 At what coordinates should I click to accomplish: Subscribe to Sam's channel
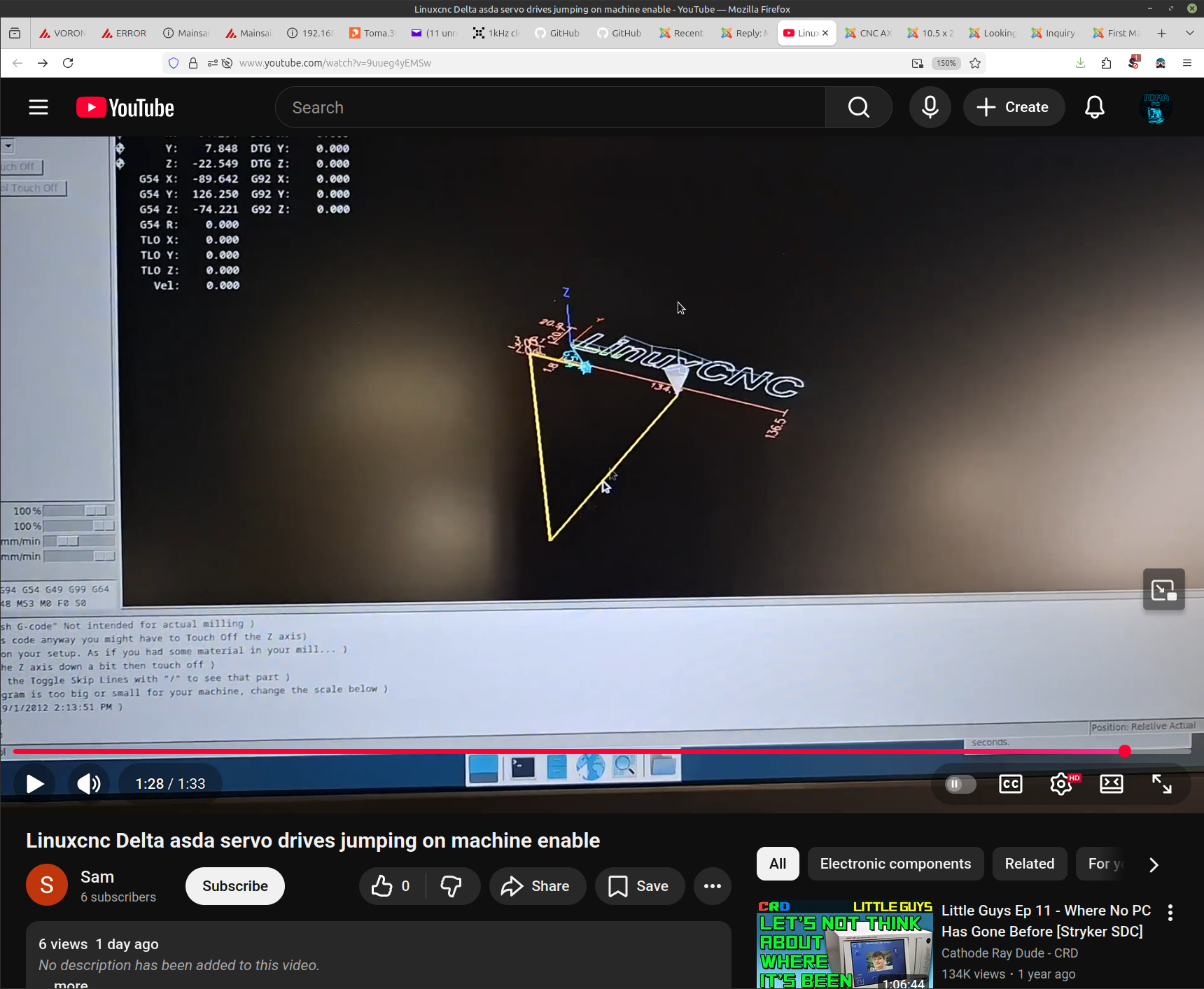pyautogui.click(x=234, y=886)
